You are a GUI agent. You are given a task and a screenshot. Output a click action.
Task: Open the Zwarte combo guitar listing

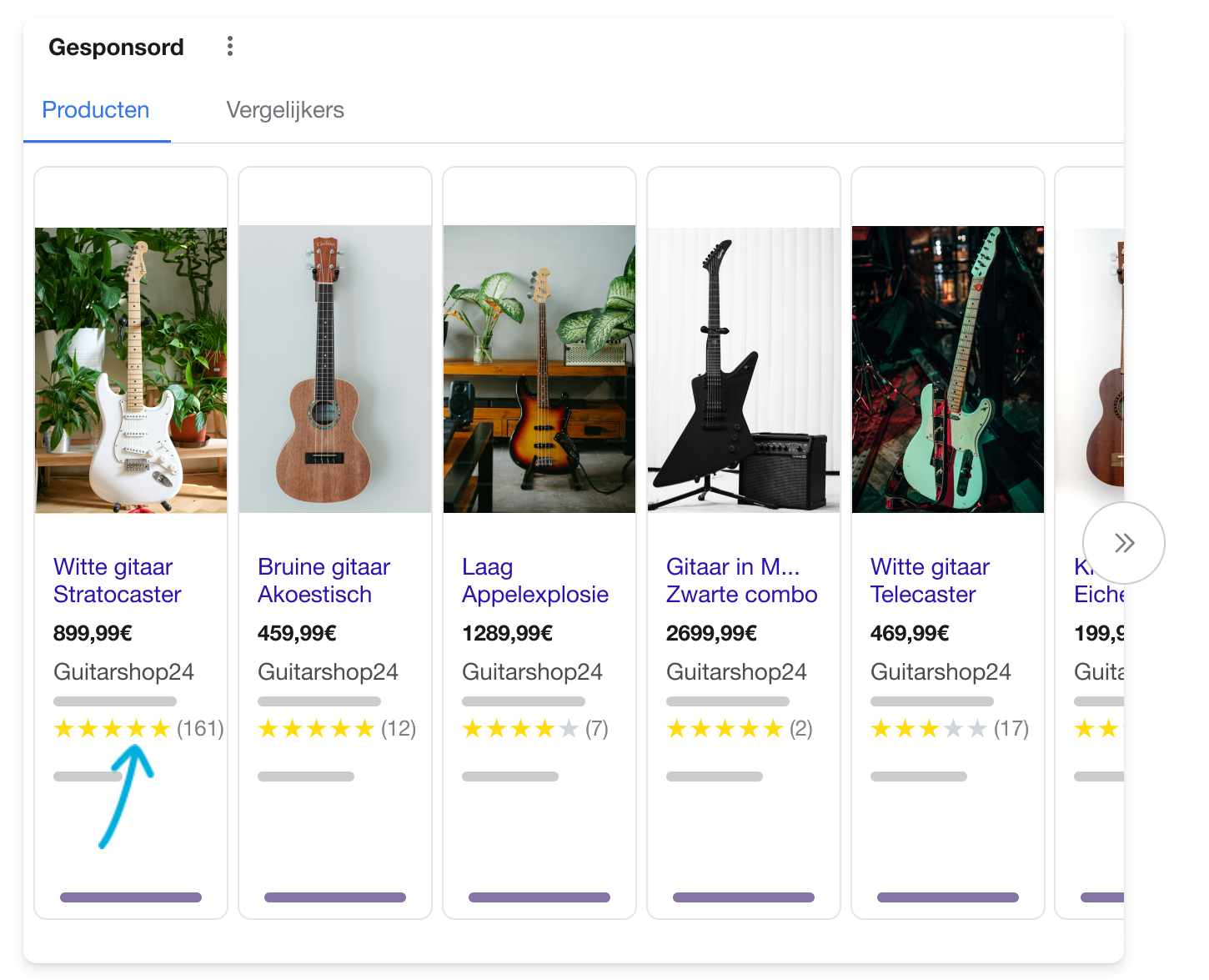coord(741,580)
